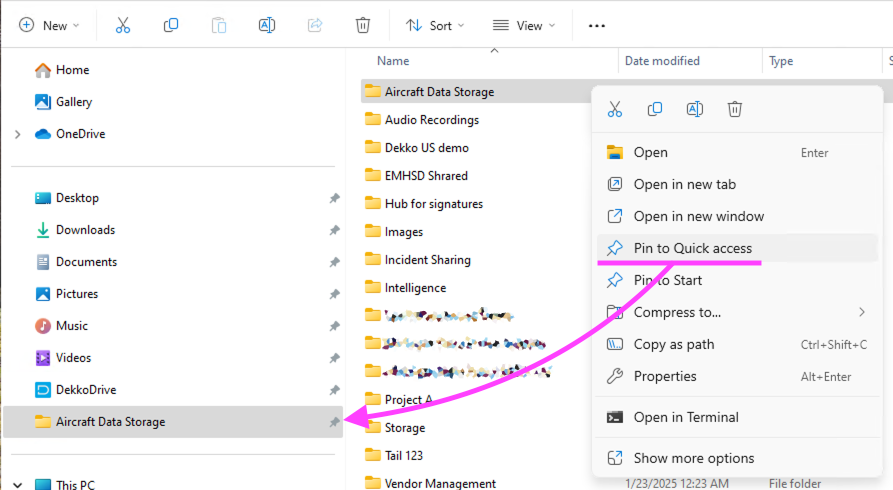Click the Delete trash icon in the toolbar

[363, 26]
